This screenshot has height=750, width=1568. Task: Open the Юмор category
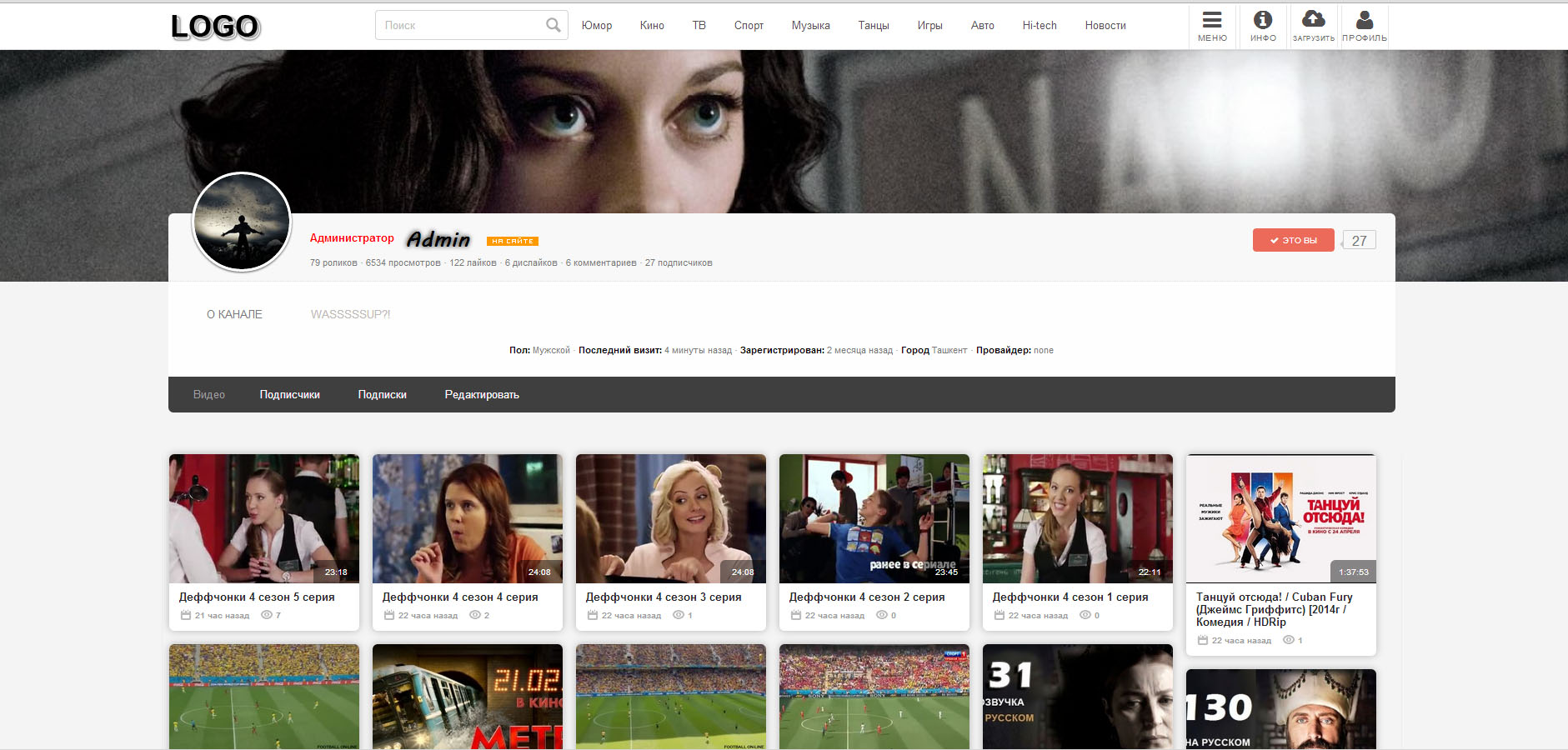point(597,25)
